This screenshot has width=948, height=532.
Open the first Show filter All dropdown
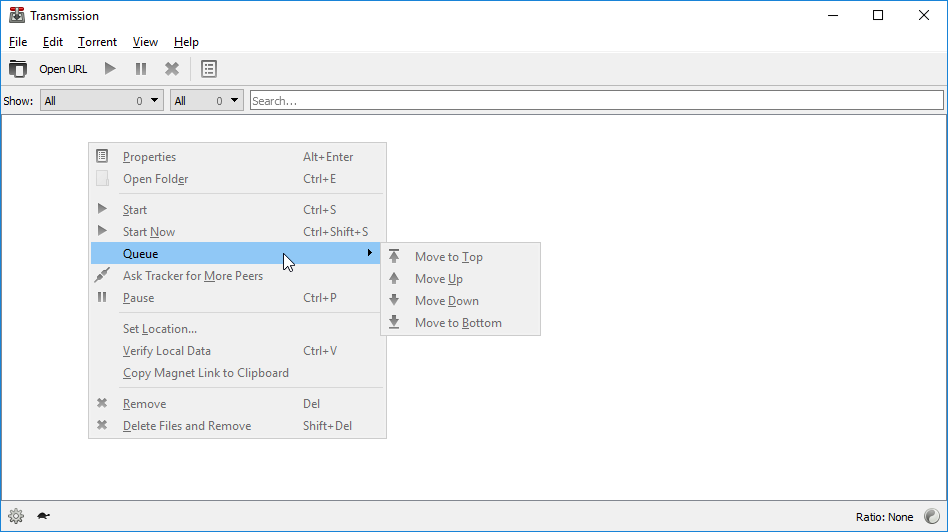pyautogui.click(x=102, y=101)
